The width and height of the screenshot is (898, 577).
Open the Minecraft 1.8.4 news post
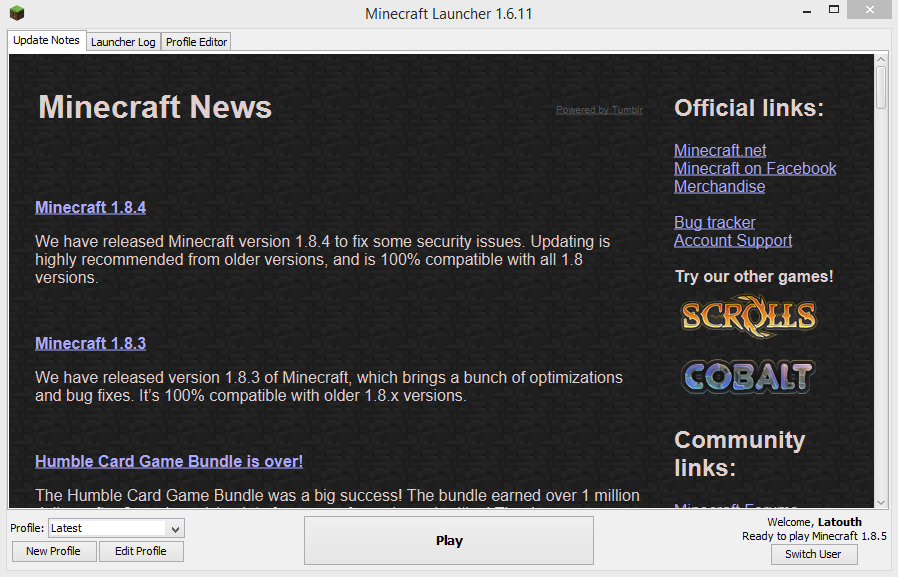coord(90,207)
